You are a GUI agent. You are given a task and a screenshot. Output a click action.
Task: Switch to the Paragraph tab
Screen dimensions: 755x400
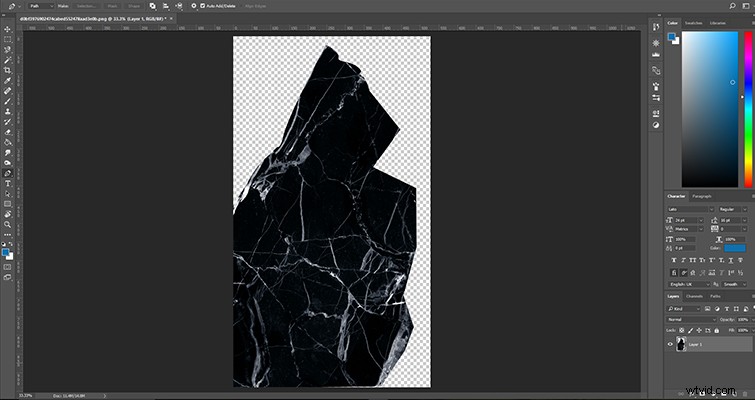point(702,196)
